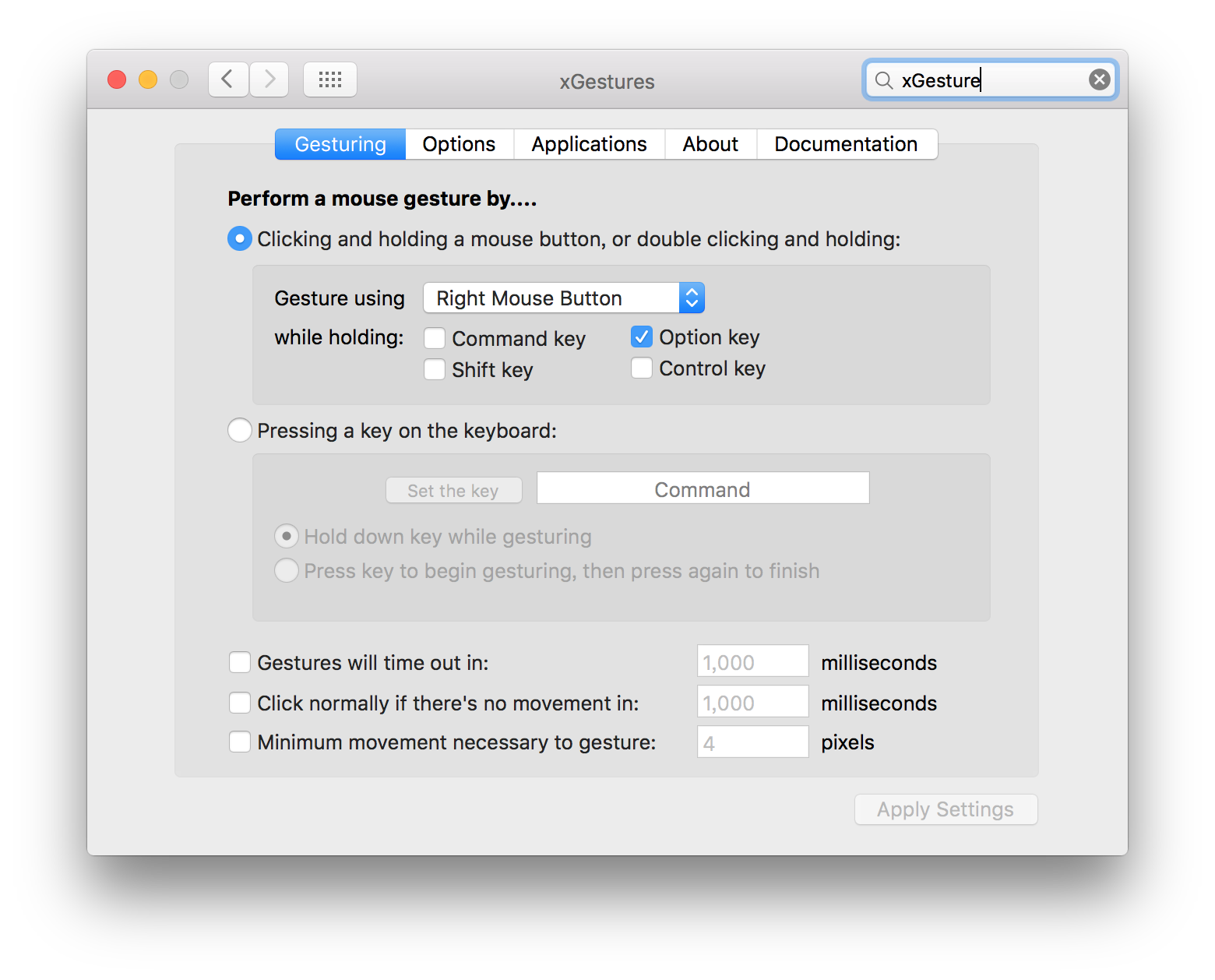Minimize the window with the yellow button
This screenshot has width=1215, height=980.
tap(148, 79)
